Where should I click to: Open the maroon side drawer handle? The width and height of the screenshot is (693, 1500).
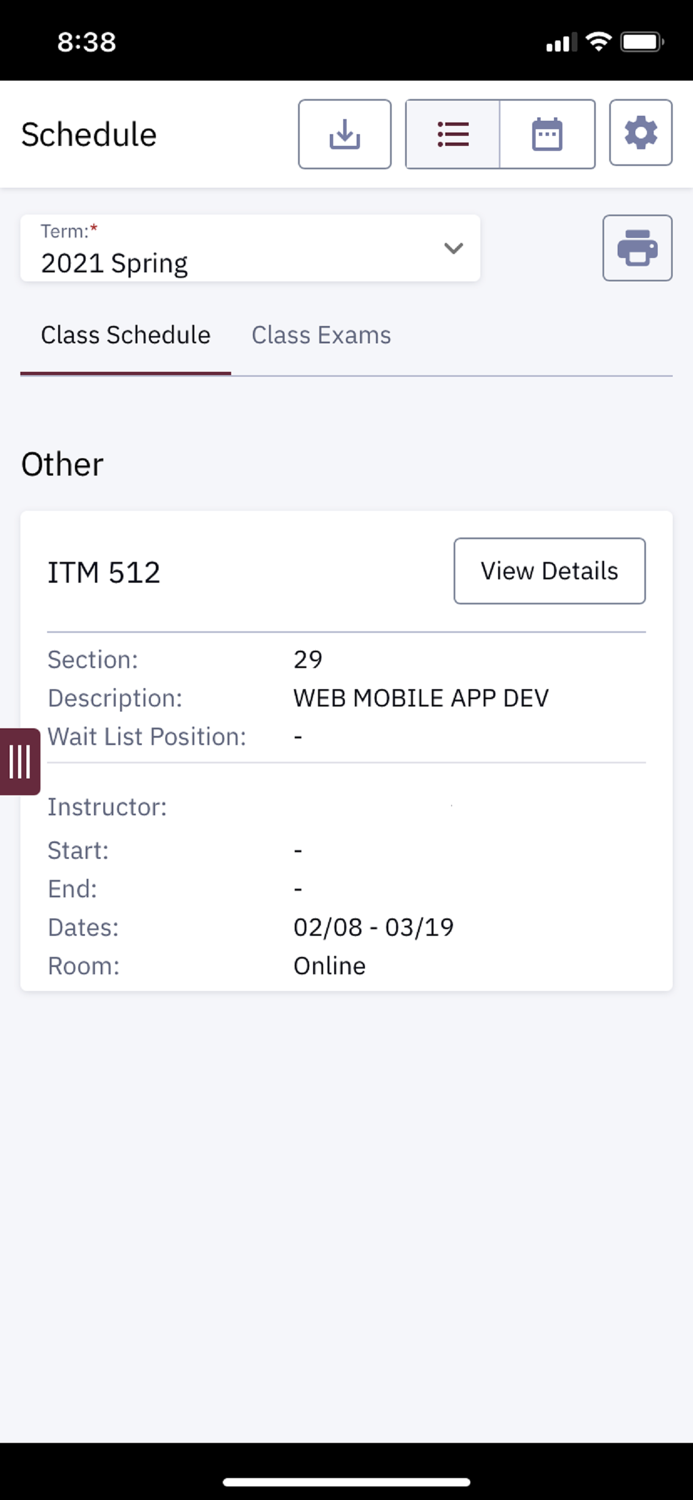click(19, 762)
